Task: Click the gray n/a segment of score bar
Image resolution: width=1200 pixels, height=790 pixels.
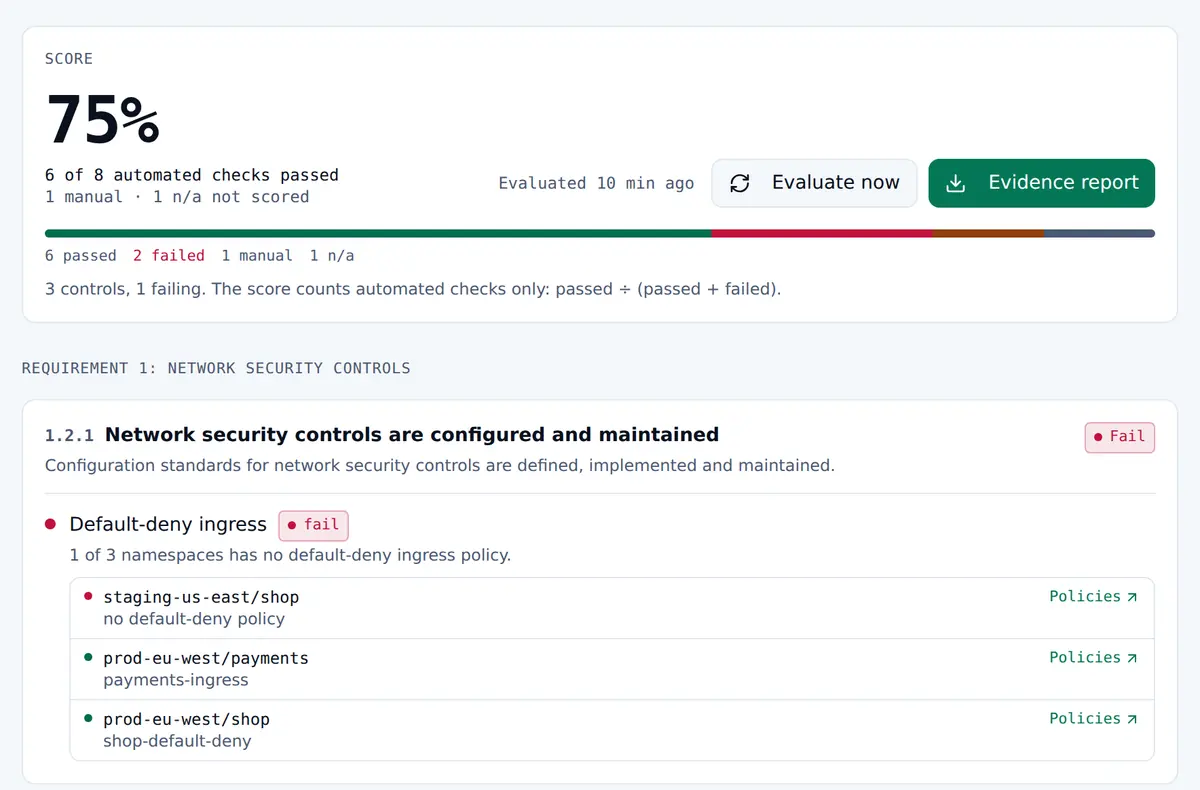Action: (x=1099, y=233)
